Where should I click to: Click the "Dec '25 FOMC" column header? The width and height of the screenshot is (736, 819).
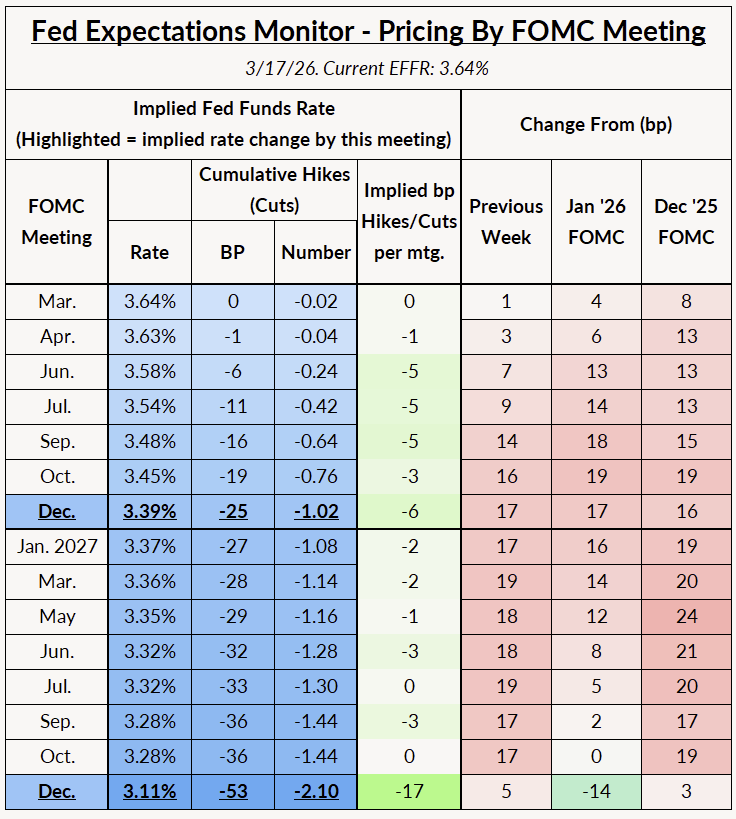(x=687, y=221)
